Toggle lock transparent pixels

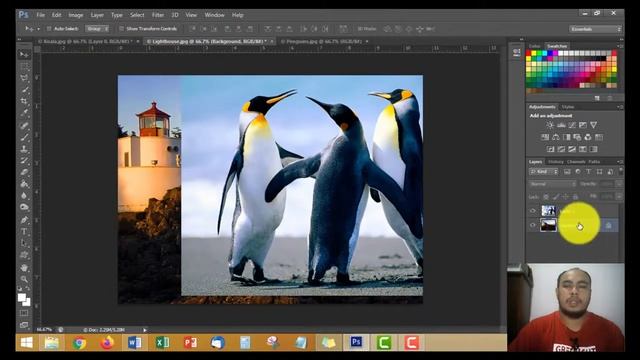click(546, 197)
